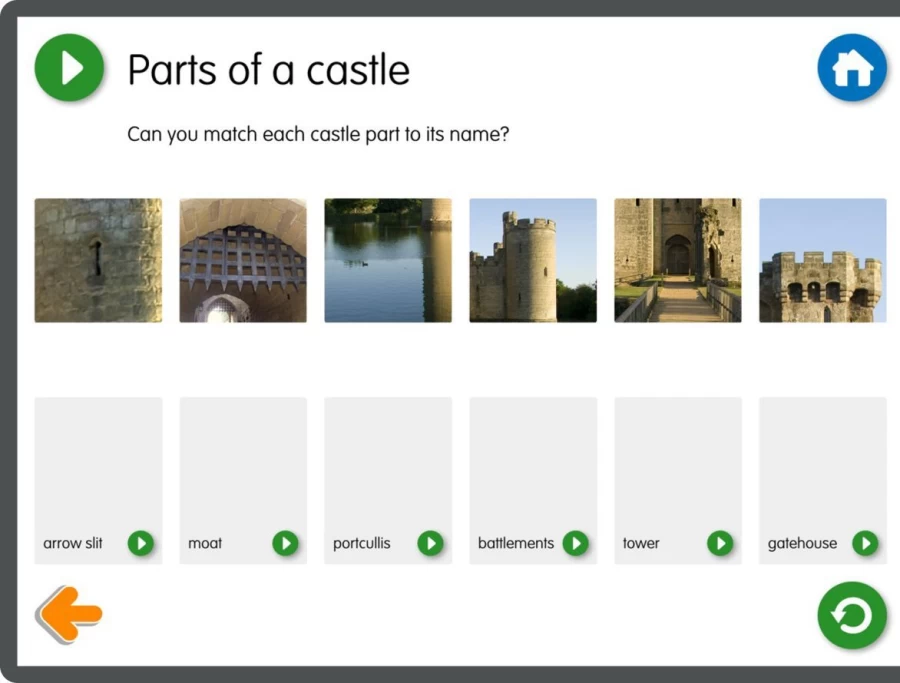900x683 pixels.
Task: Click the empty arrow slit drop box
Action: pyautogui.click(x=98, y=481)
